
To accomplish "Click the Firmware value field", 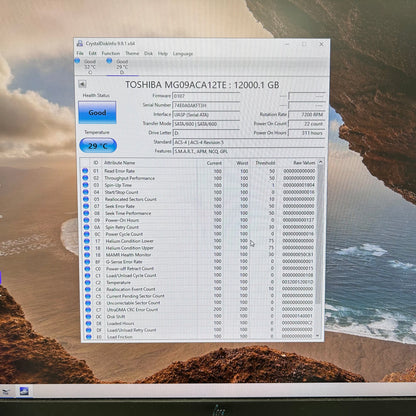I will pyautogui.click(x=206, y=96).
